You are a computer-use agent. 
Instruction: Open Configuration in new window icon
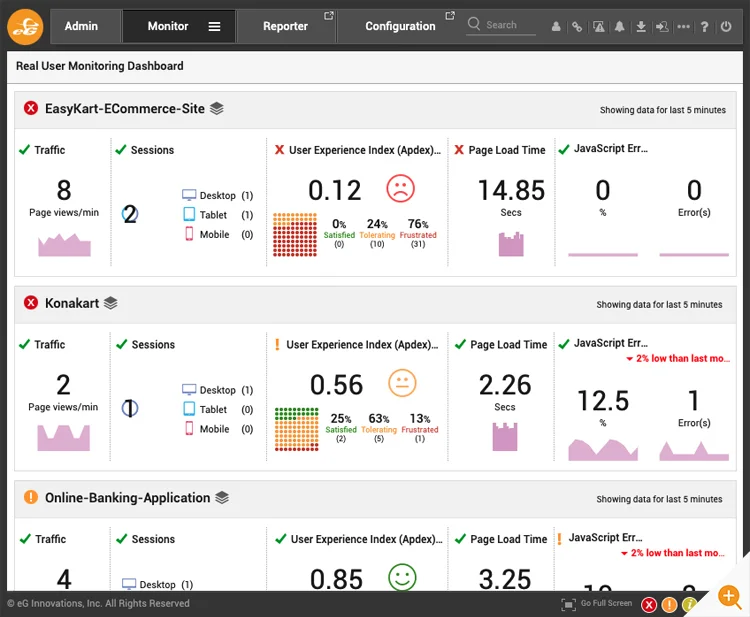tap(450, 16)
